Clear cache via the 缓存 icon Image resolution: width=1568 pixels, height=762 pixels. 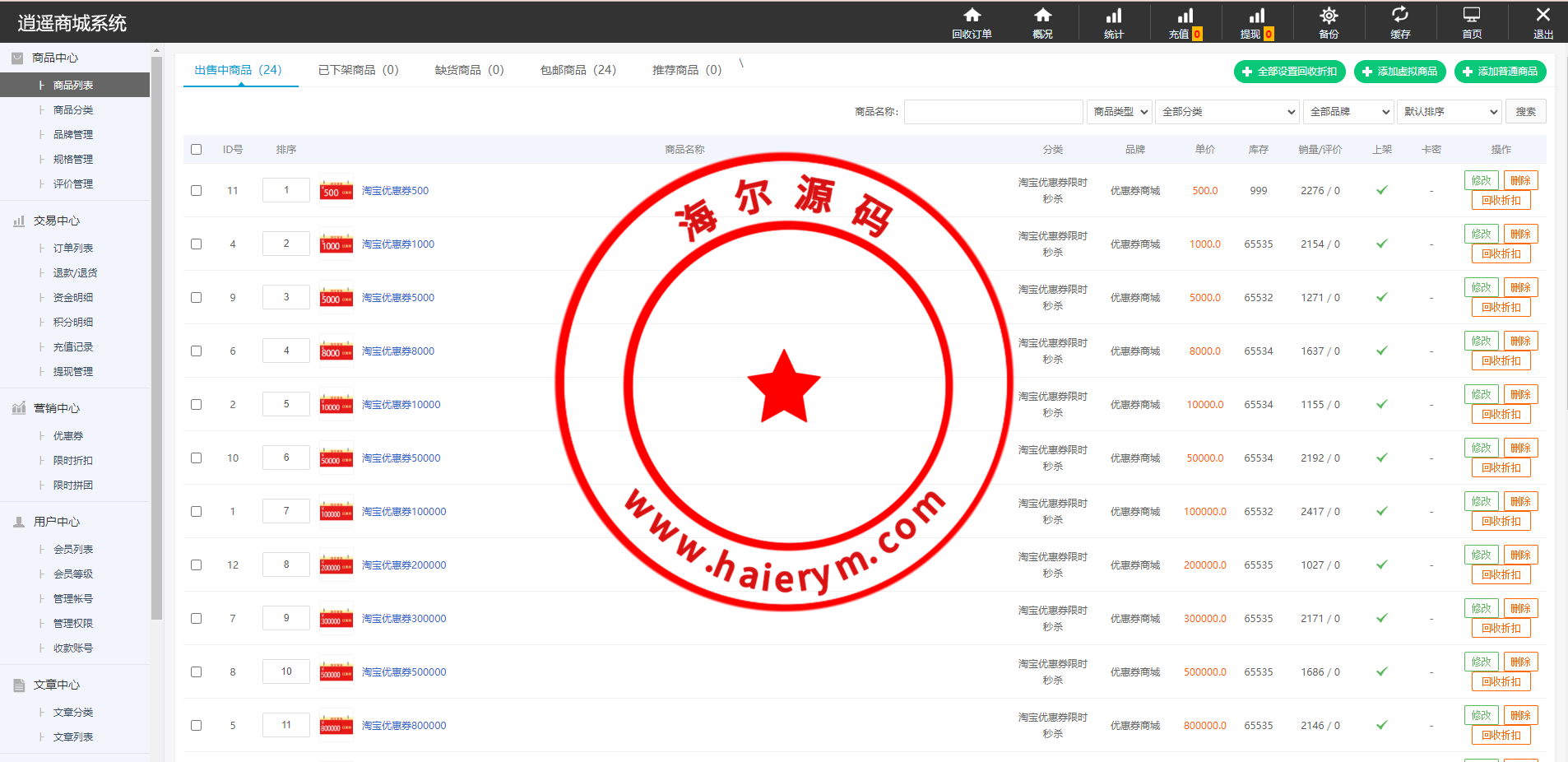(1399, 21)
